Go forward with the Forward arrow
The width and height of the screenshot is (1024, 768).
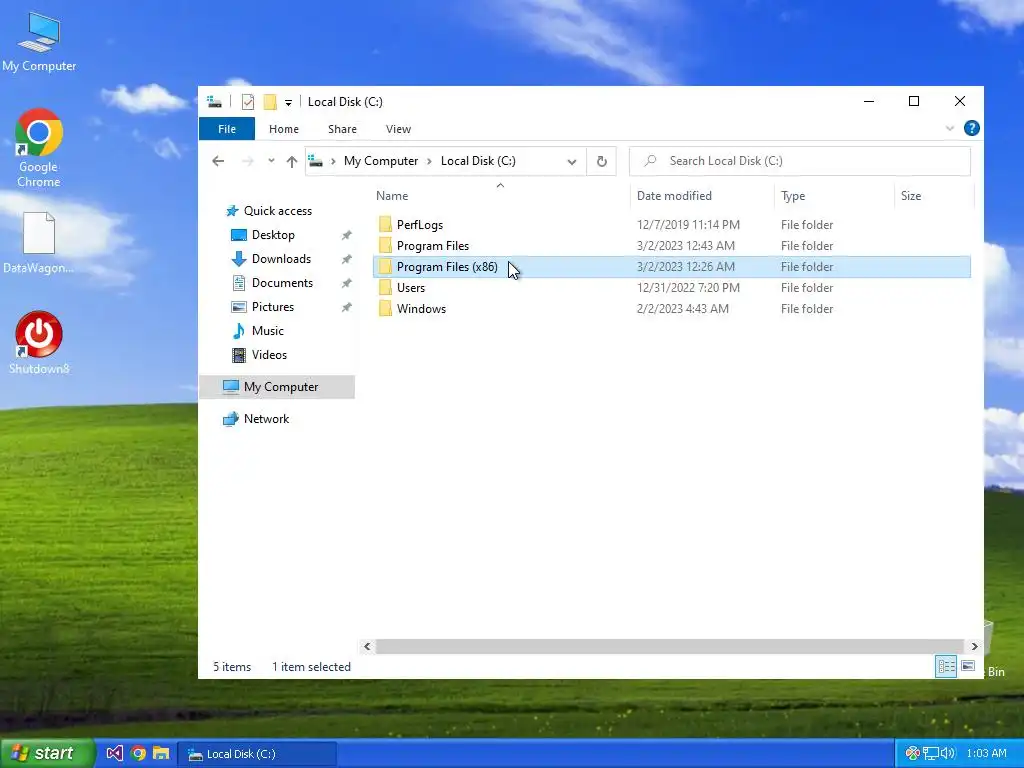coord(248,161)
